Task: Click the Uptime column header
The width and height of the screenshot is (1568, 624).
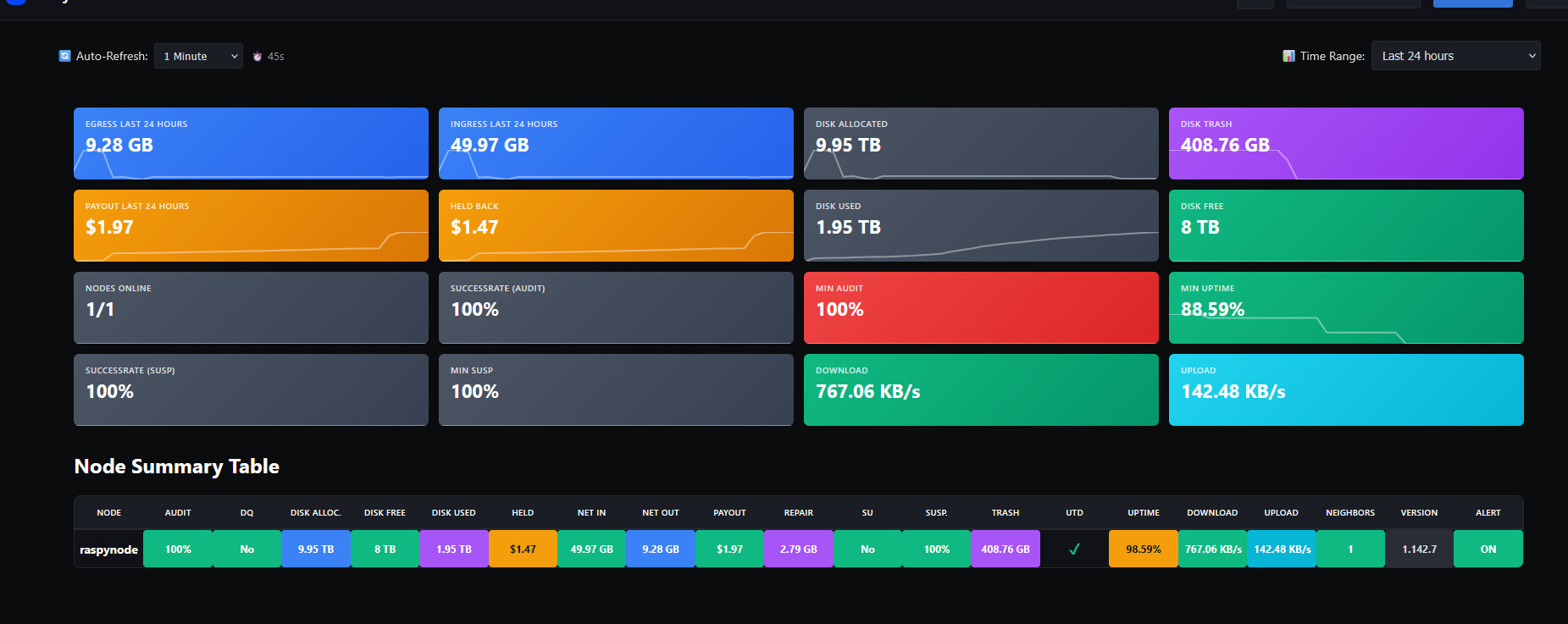Action: coord(1143,513)
